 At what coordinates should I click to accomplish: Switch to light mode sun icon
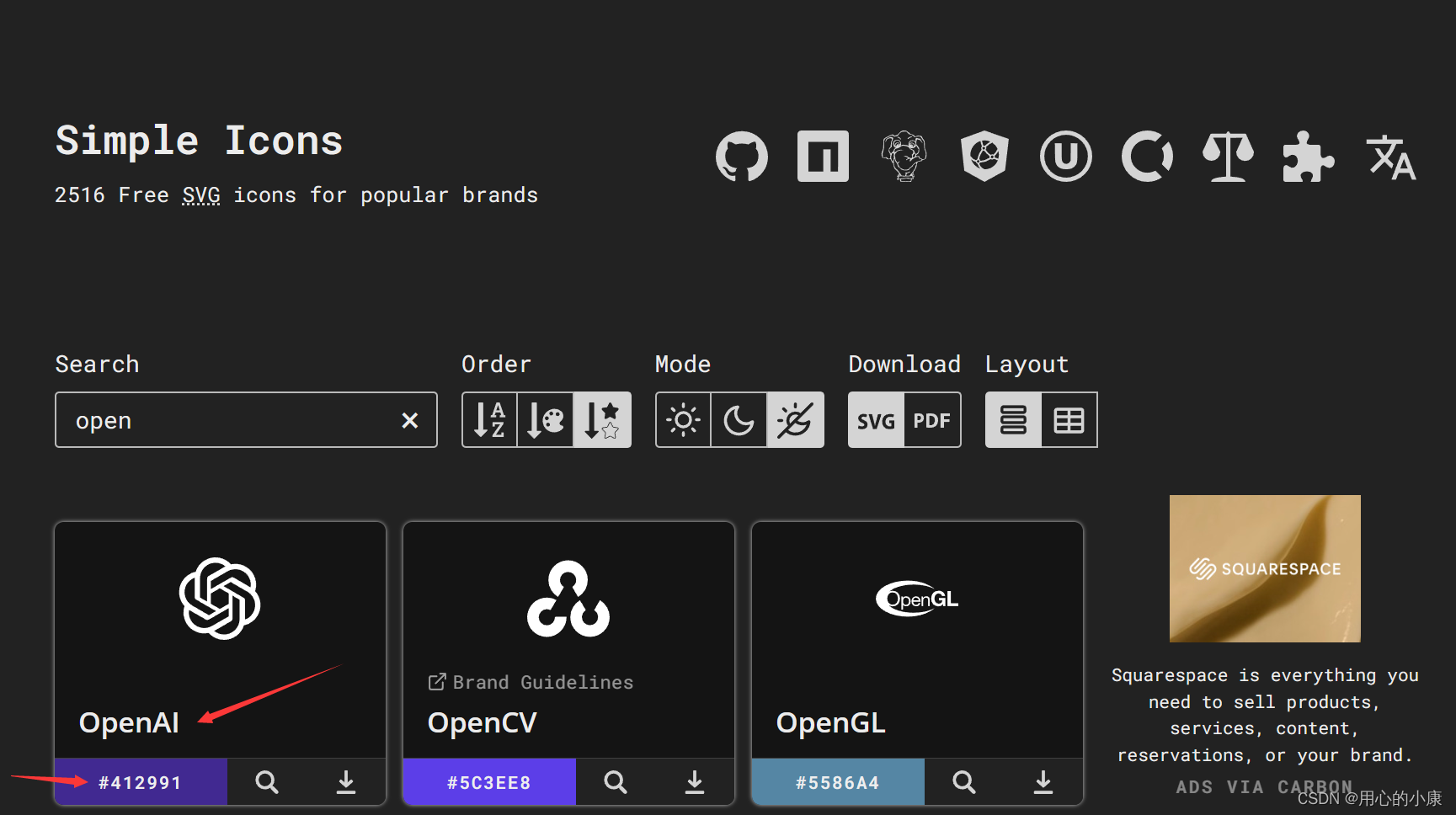[683, 419]
